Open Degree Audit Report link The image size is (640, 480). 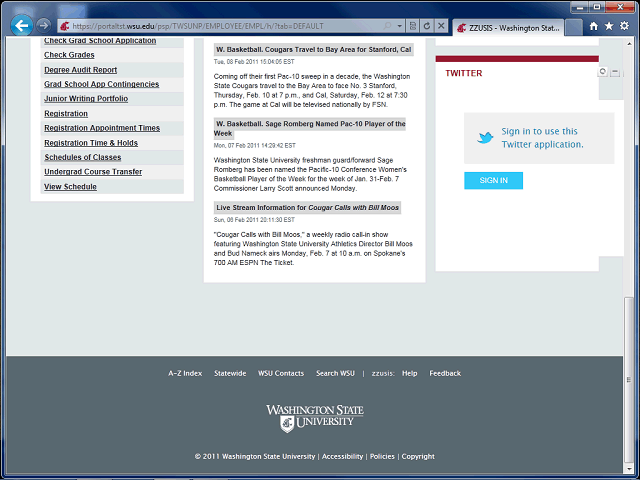[80, 70]
